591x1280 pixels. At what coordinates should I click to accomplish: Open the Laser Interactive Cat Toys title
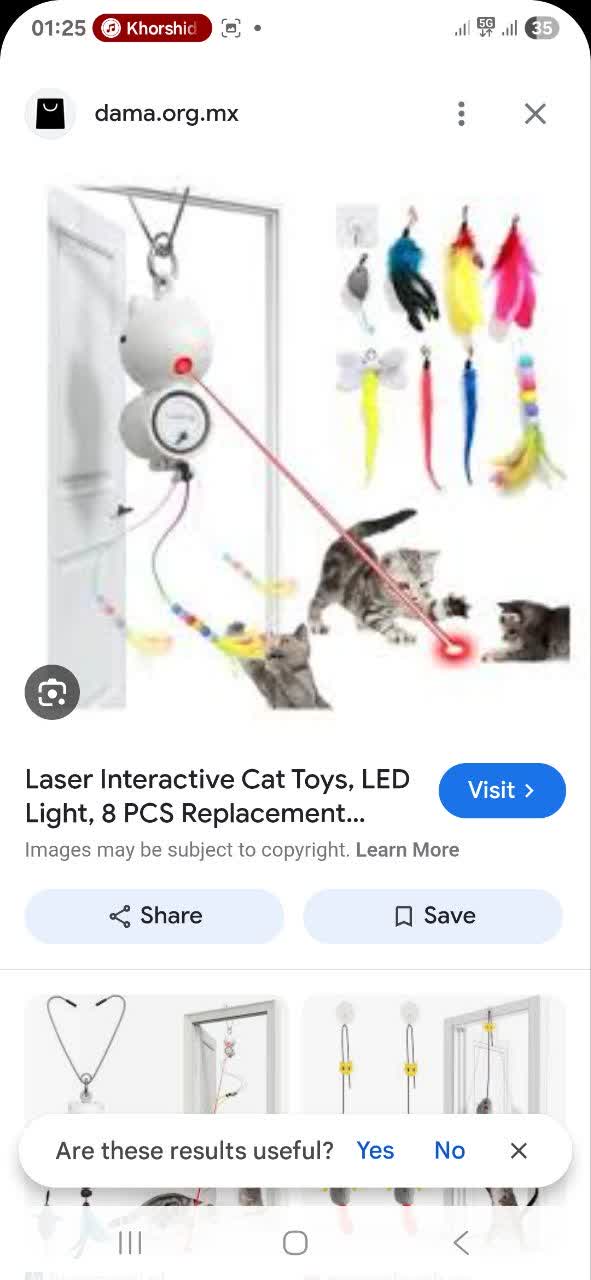pyautogui.click(x=217, y=796)
